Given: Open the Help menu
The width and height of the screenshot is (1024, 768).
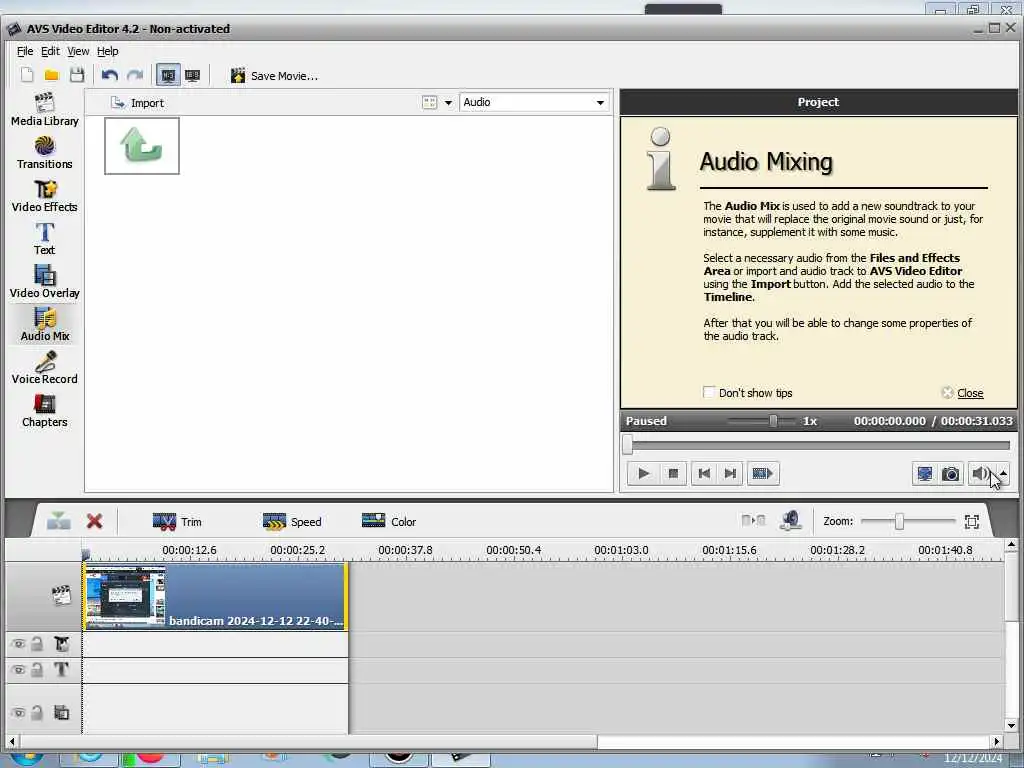Looking at the screenshot, I should [x=108, y=51].
